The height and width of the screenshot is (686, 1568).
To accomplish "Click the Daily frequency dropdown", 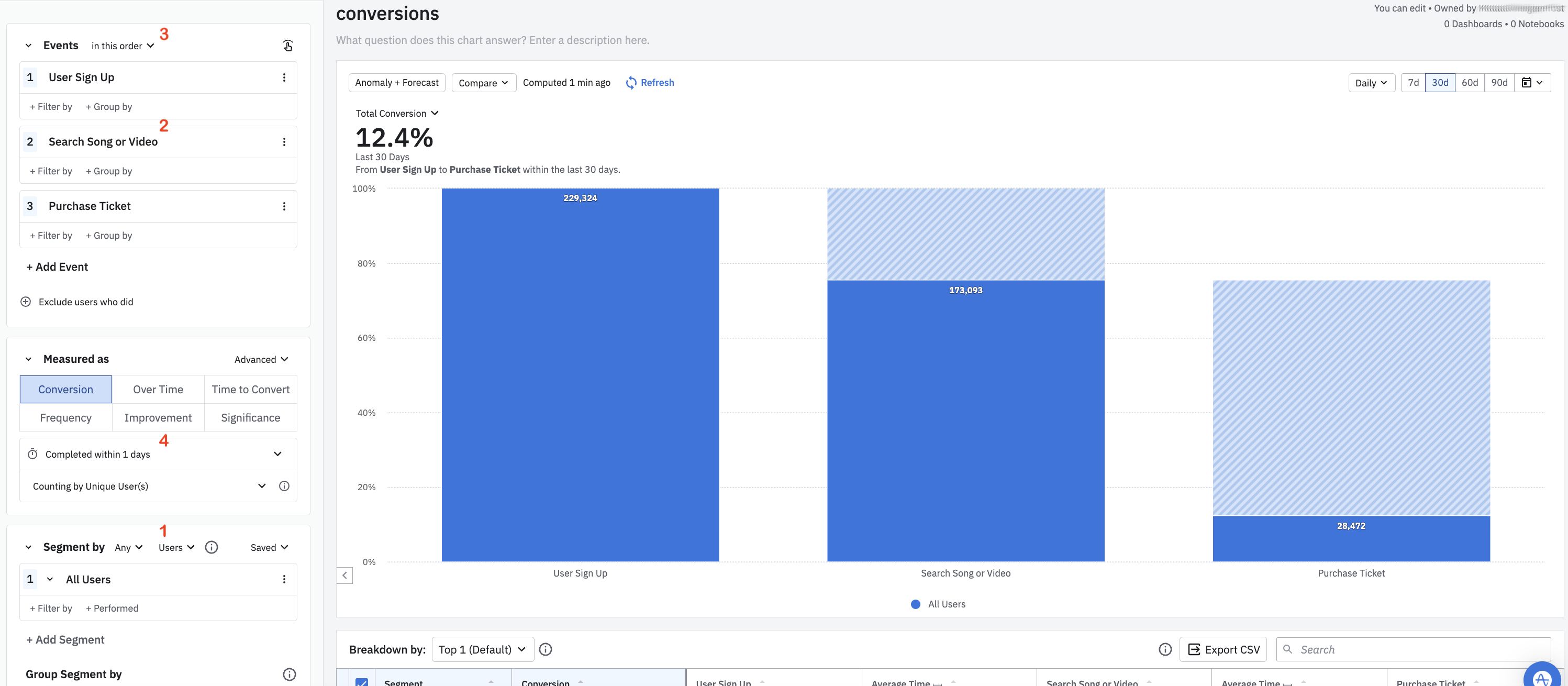I will tap(1371, 82).
